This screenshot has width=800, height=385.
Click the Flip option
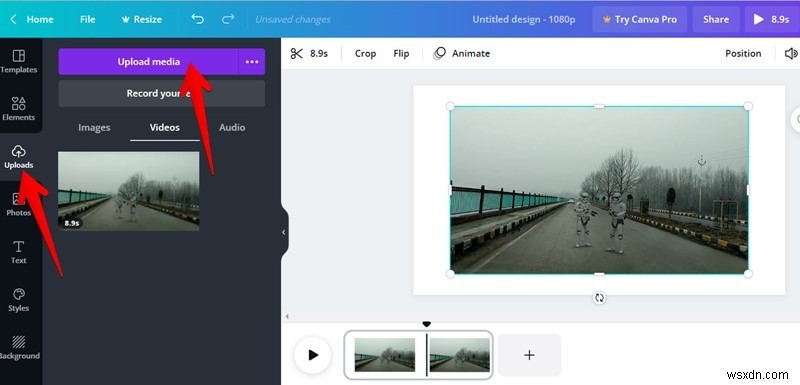[x=401, y=54]
